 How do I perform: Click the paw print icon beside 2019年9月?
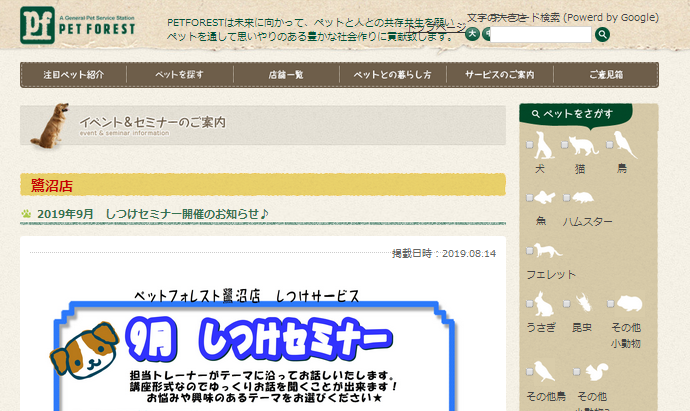[x=26, y=214]
